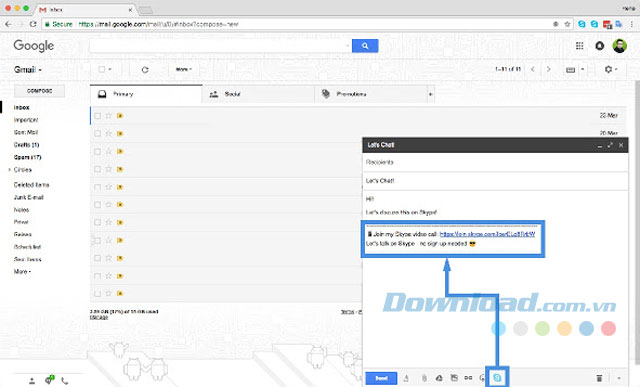
Task: Open Chrome's three-dot menu
Action: [631, 24]
